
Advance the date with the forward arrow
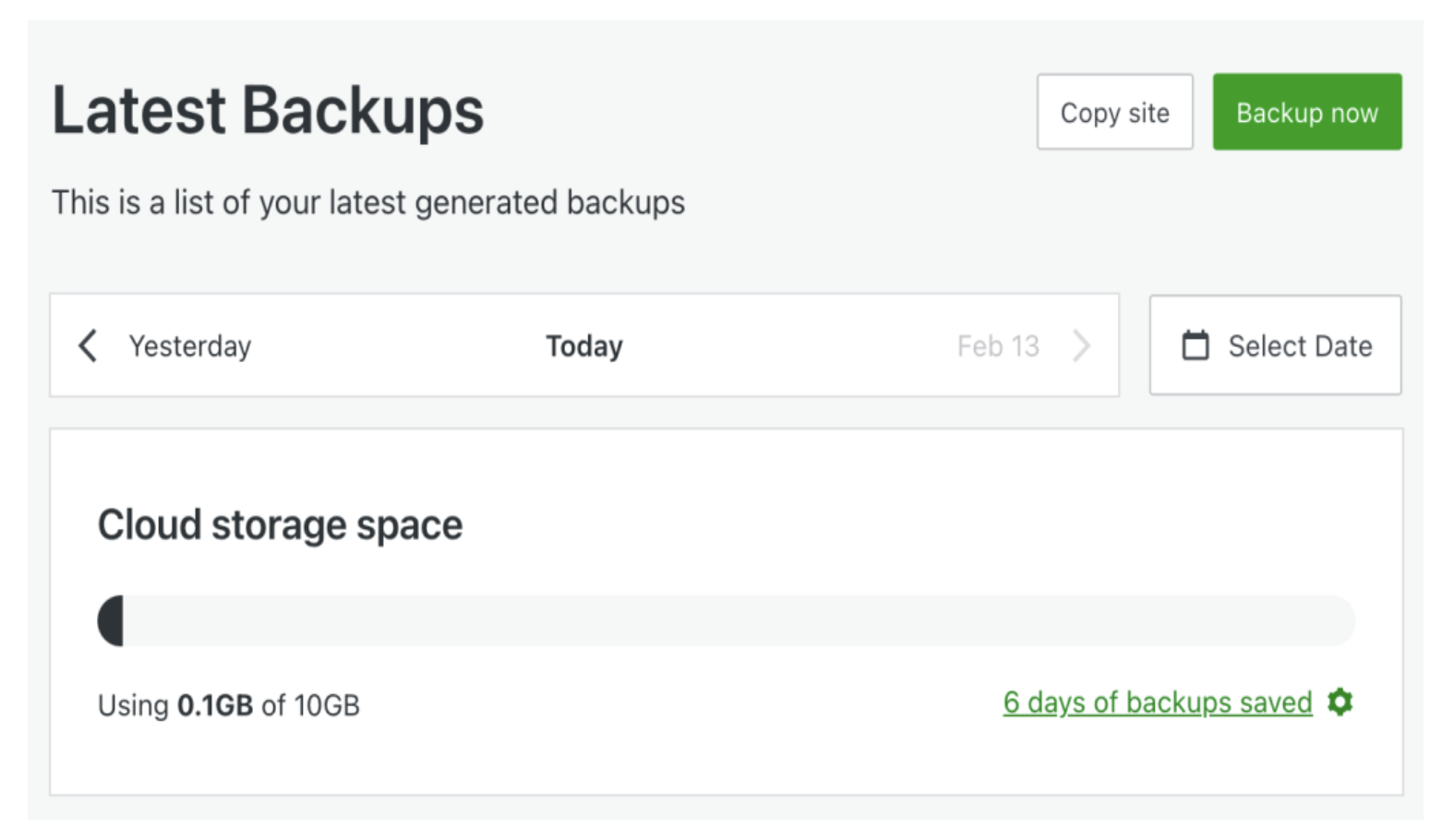tap(1082, 345)
